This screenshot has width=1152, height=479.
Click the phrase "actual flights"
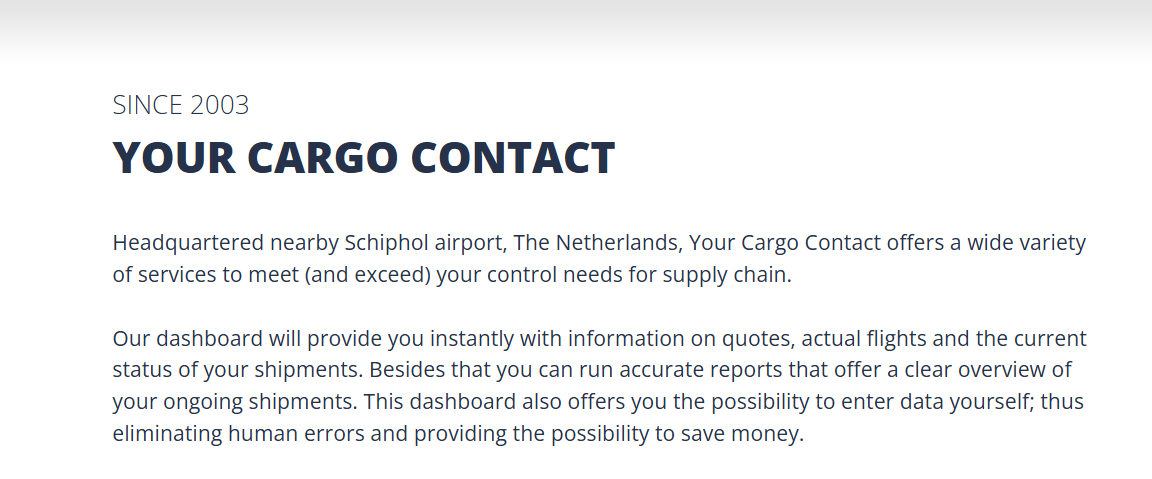[870, 339]
